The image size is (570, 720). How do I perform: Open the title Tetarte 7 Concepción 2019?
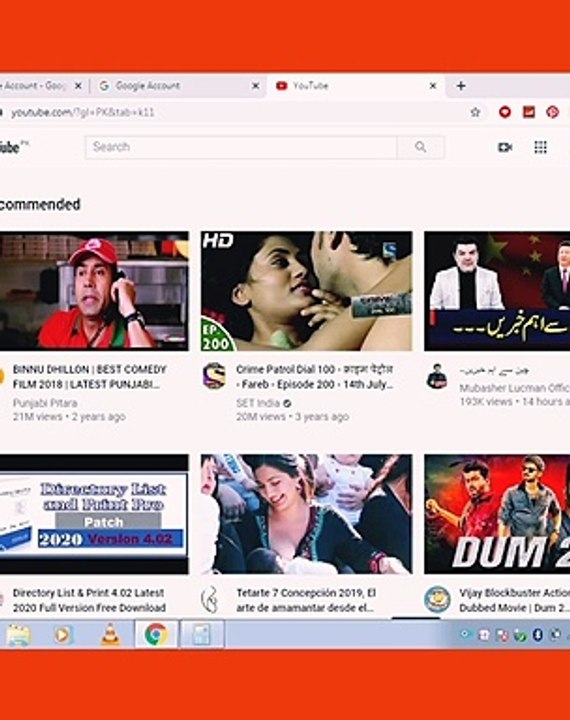point(306,600)
